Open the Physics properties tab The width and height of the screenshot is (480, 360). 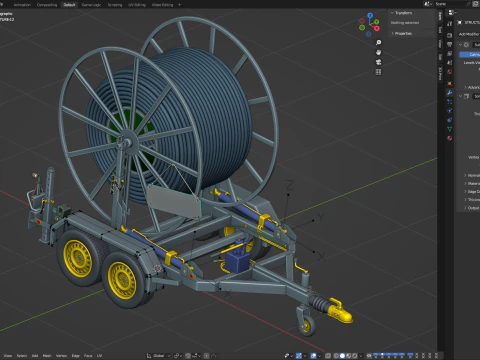(x=450, y=111)
